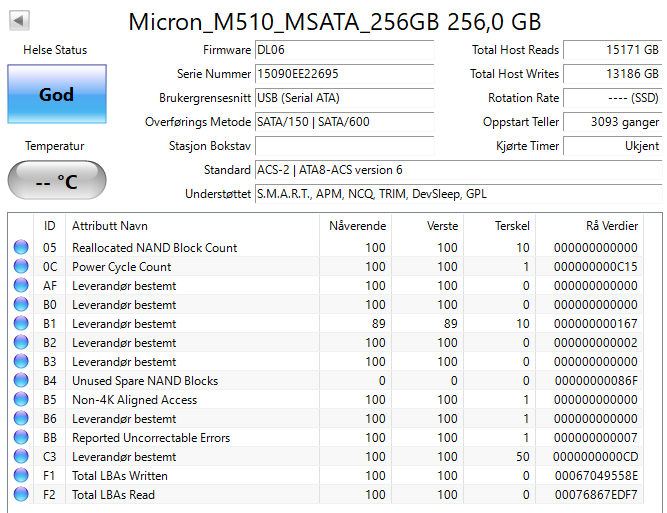Click the status orb for Reported Uncorrectable Errors
Image resolution: width=667 pixels, height=513 pixels.
tap(21, 438)
